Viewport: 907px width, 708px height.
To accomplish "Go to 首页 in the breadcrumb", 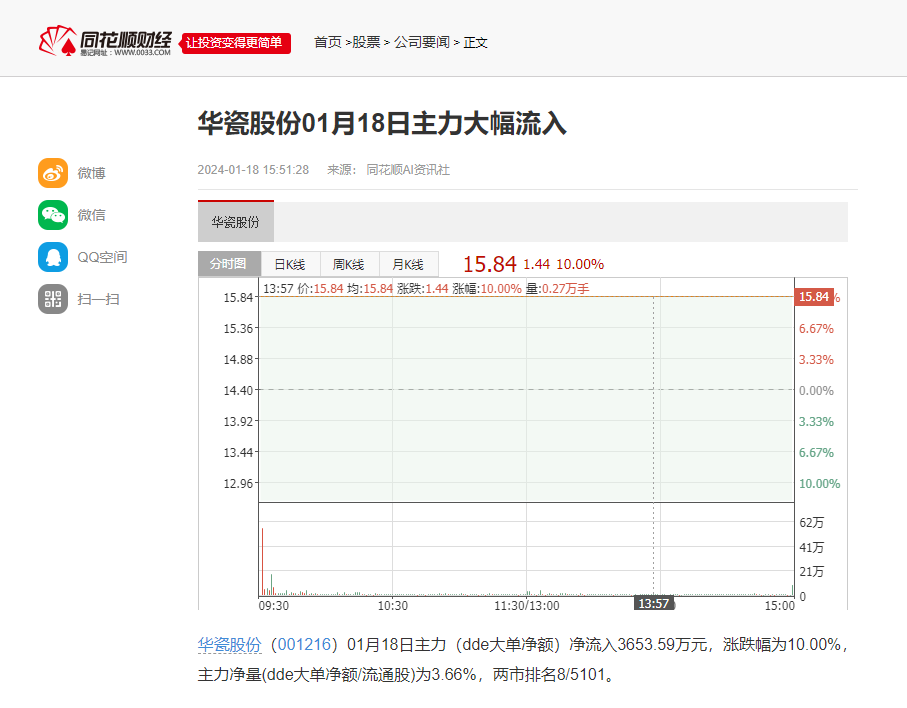I will 327,42.
